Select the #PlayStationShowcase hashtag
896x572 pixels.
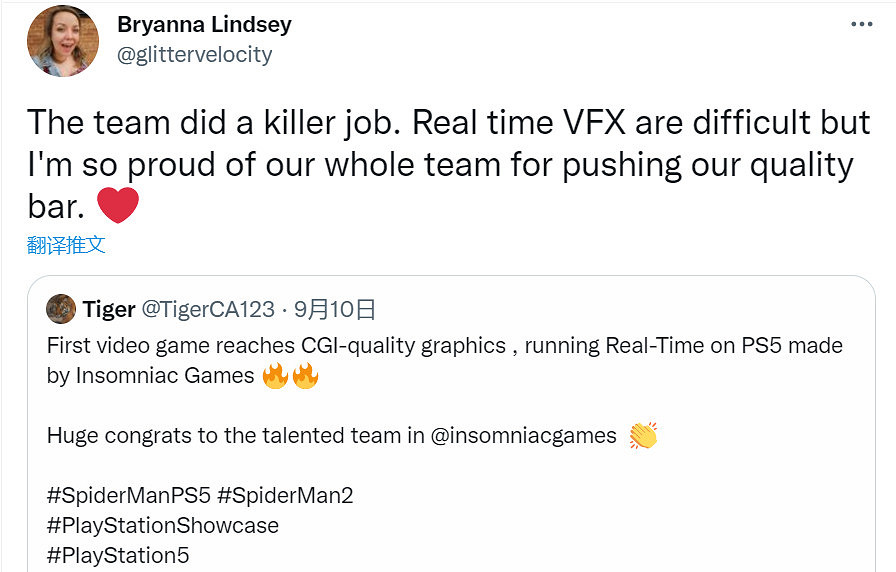click(x=162, y=525)
